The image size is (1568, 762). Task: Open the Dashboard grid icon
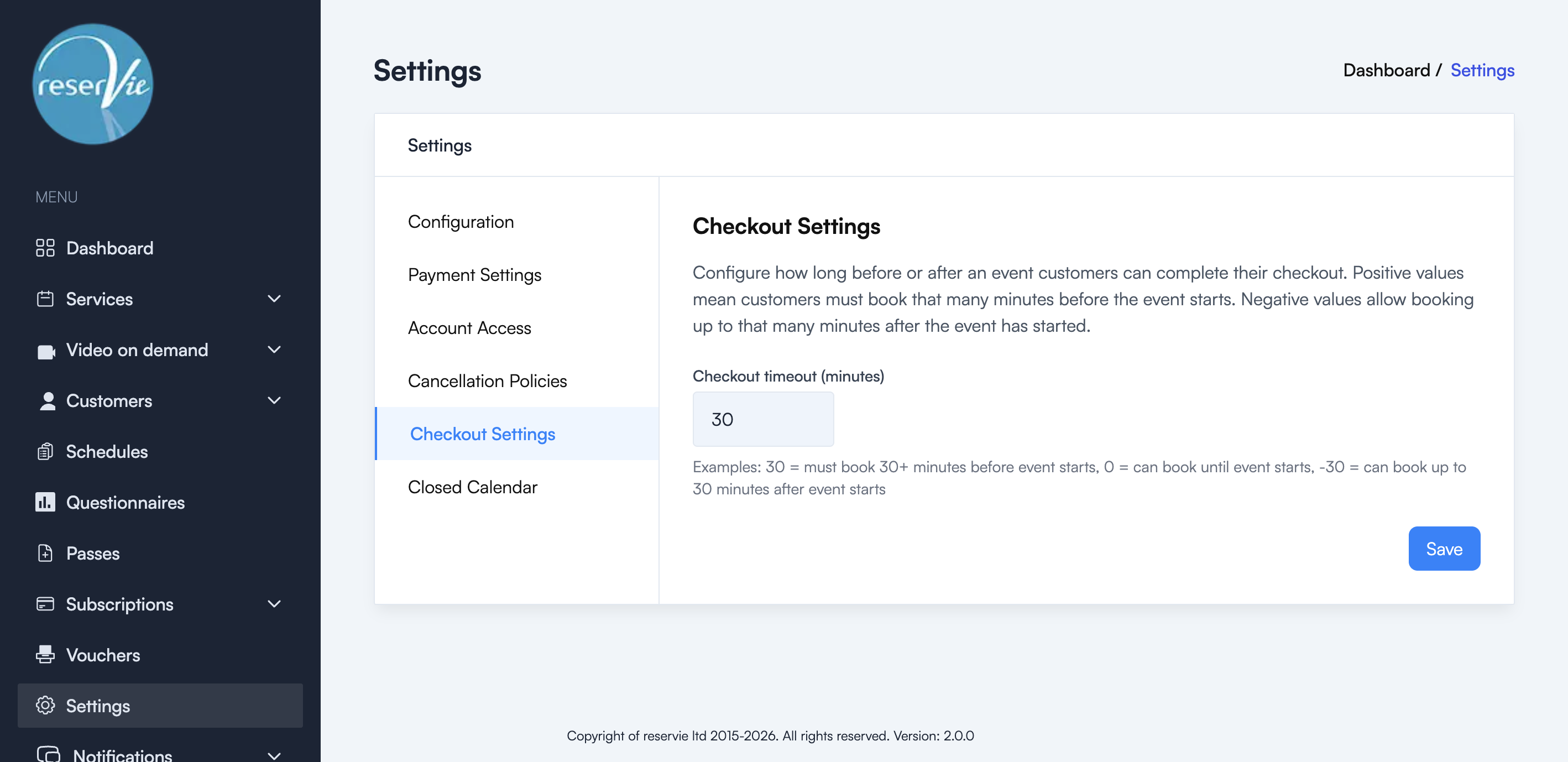[x=45, y=248]
